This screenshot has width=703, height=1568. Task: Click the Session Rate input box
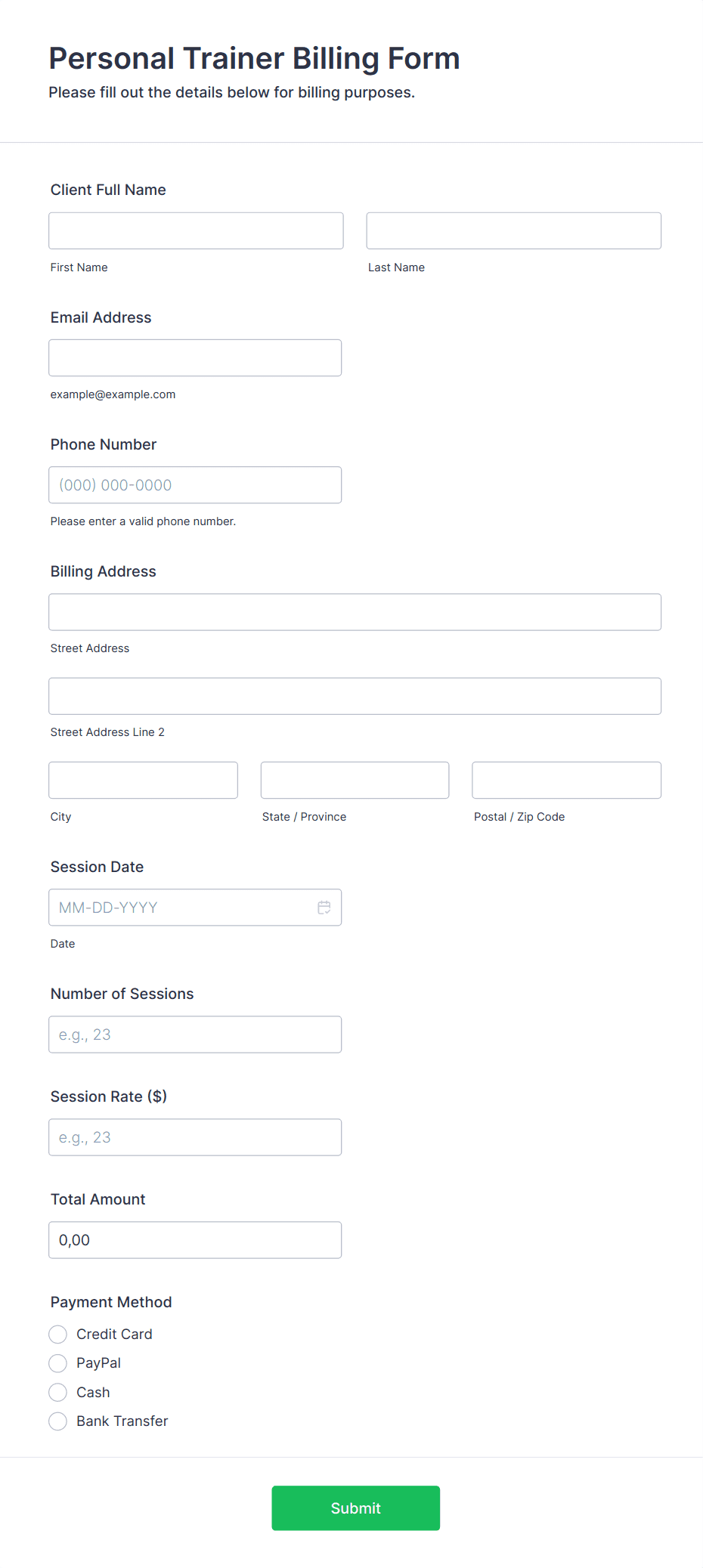(195, 1137)
